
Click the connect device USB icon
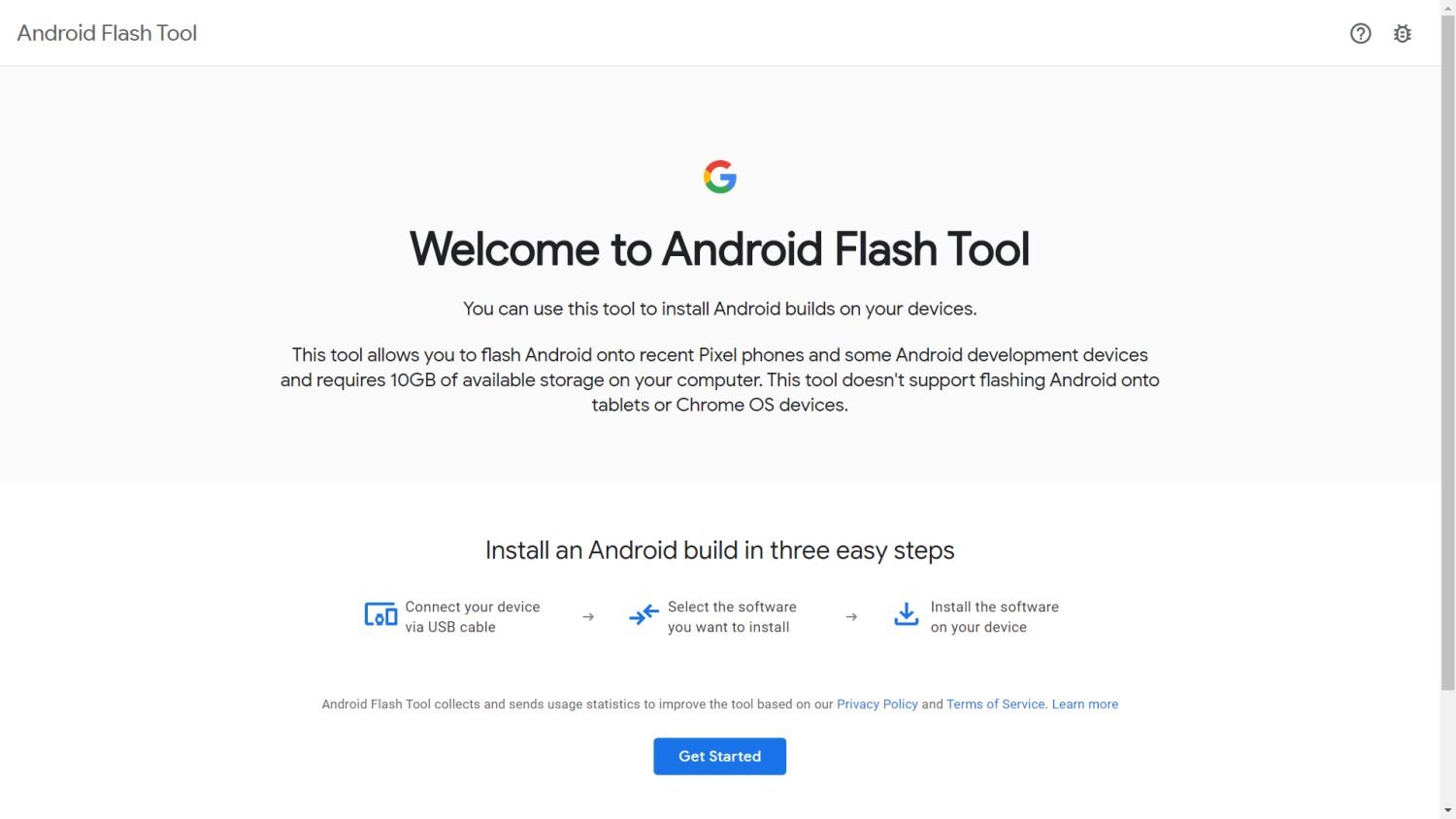381,615
